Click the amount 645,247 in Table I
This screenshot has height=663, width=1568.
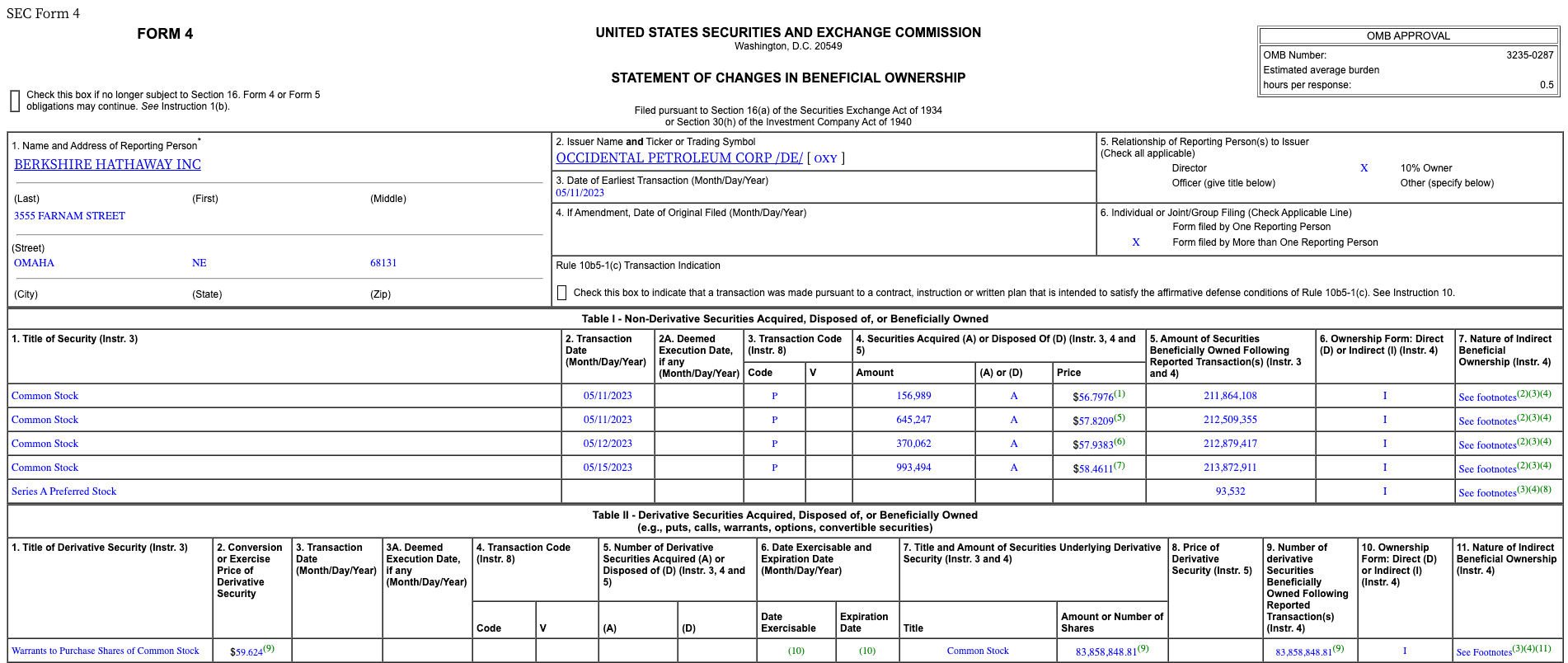click(913, 420)
